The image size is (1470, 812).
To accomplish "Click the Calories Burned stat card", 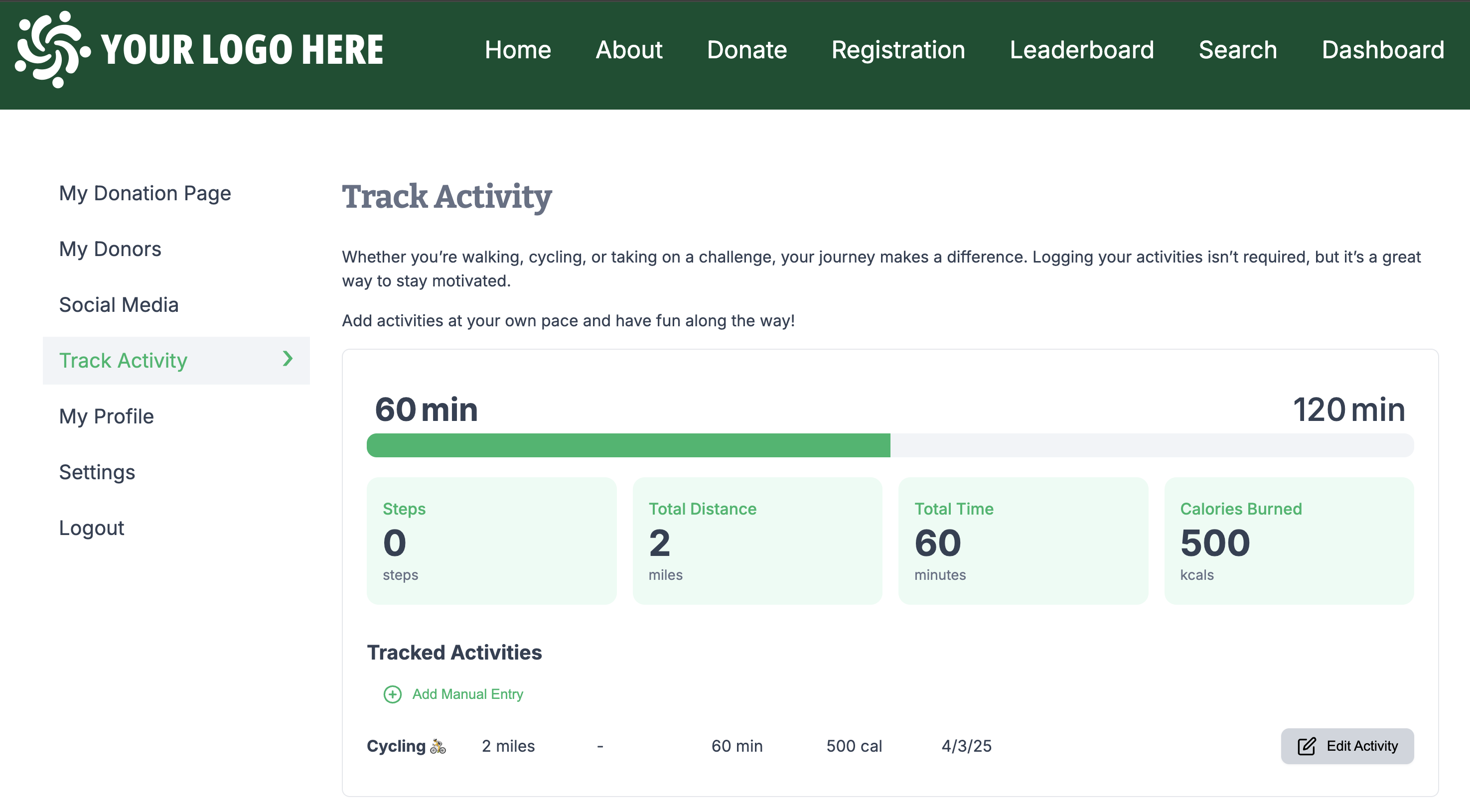I will pyautogui.click(x=1289, y=541).
